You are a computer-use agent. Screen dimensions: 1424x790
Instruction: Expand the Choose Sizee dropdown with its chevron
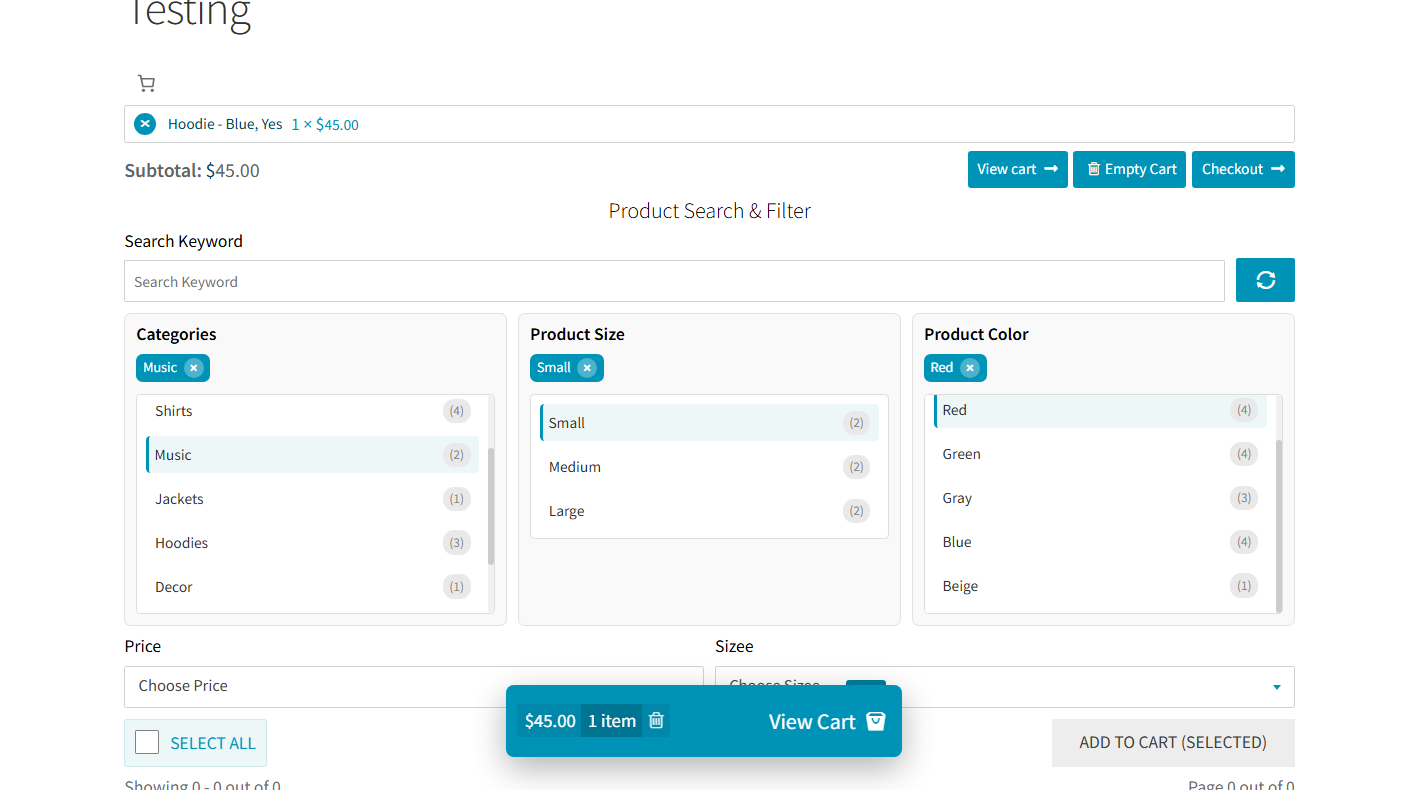(x=1276, y=687)
